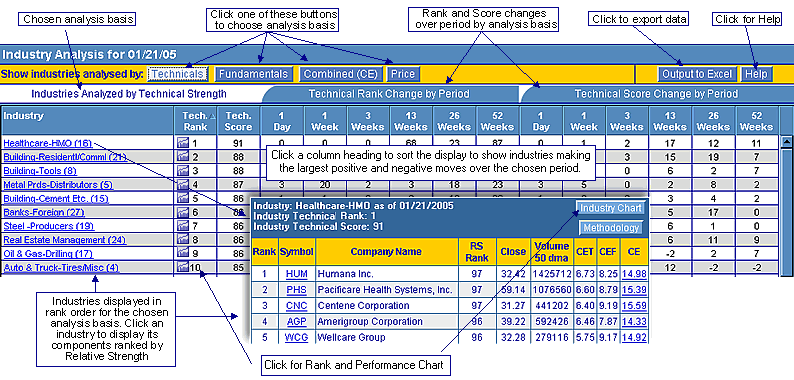Open the CE value 14.98 link
Viewport: 794px width, 380px height.
(634, 274)
